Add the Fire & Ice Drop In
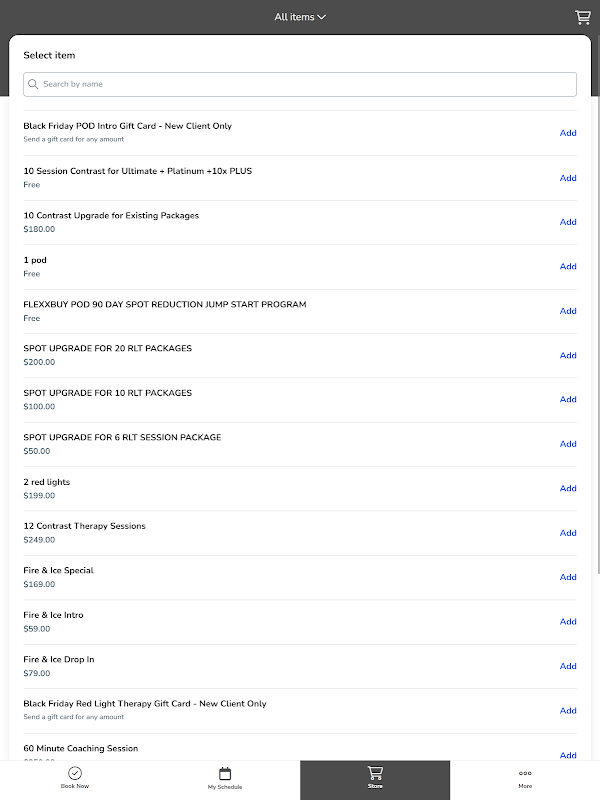The width and height of the screenshot is (600, 800). pyautogui.click(x=568, y=666)
